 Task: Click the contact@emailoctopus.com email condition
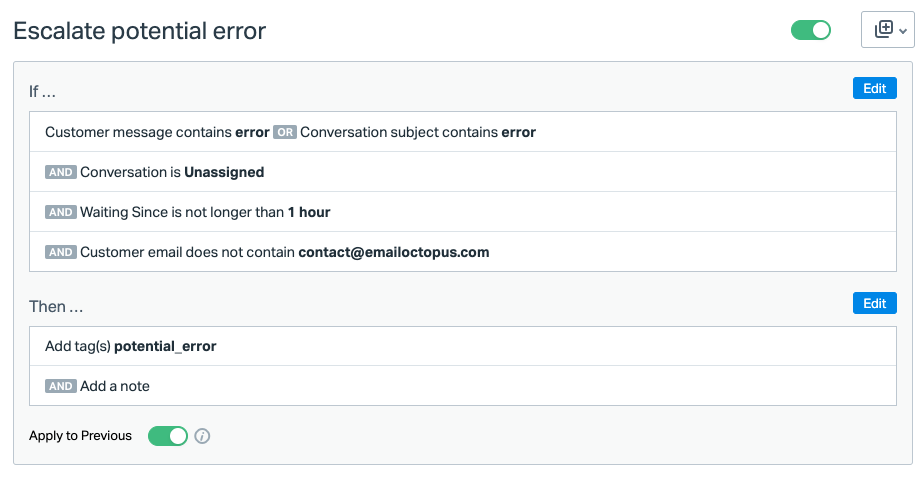[x=393, y=252]
